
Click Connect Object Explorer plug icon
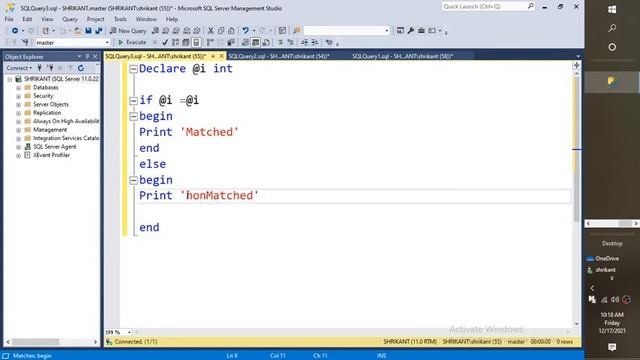[40, 68]
